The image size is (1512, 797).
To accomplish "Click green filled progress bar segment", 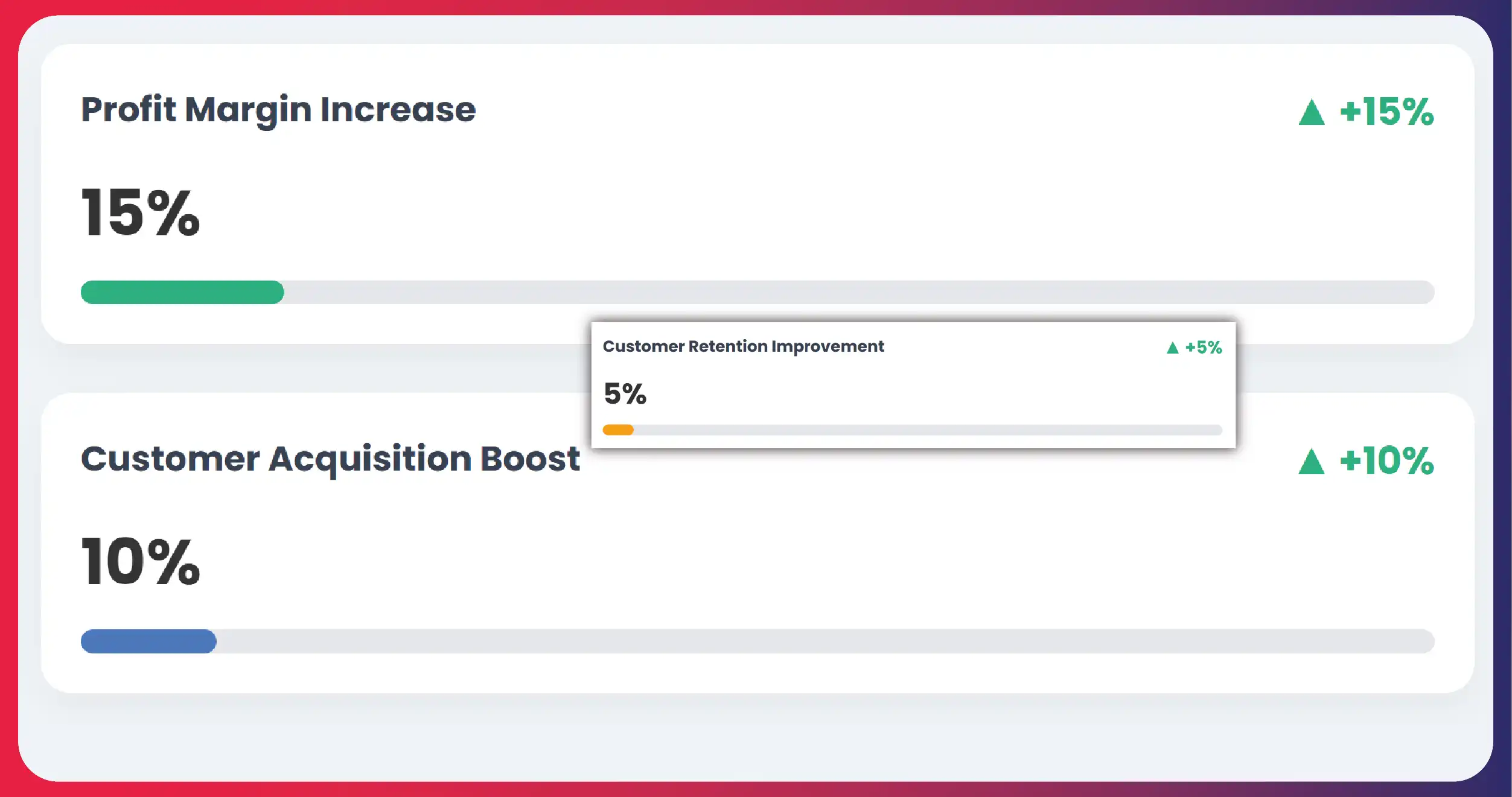I will 182,293.
